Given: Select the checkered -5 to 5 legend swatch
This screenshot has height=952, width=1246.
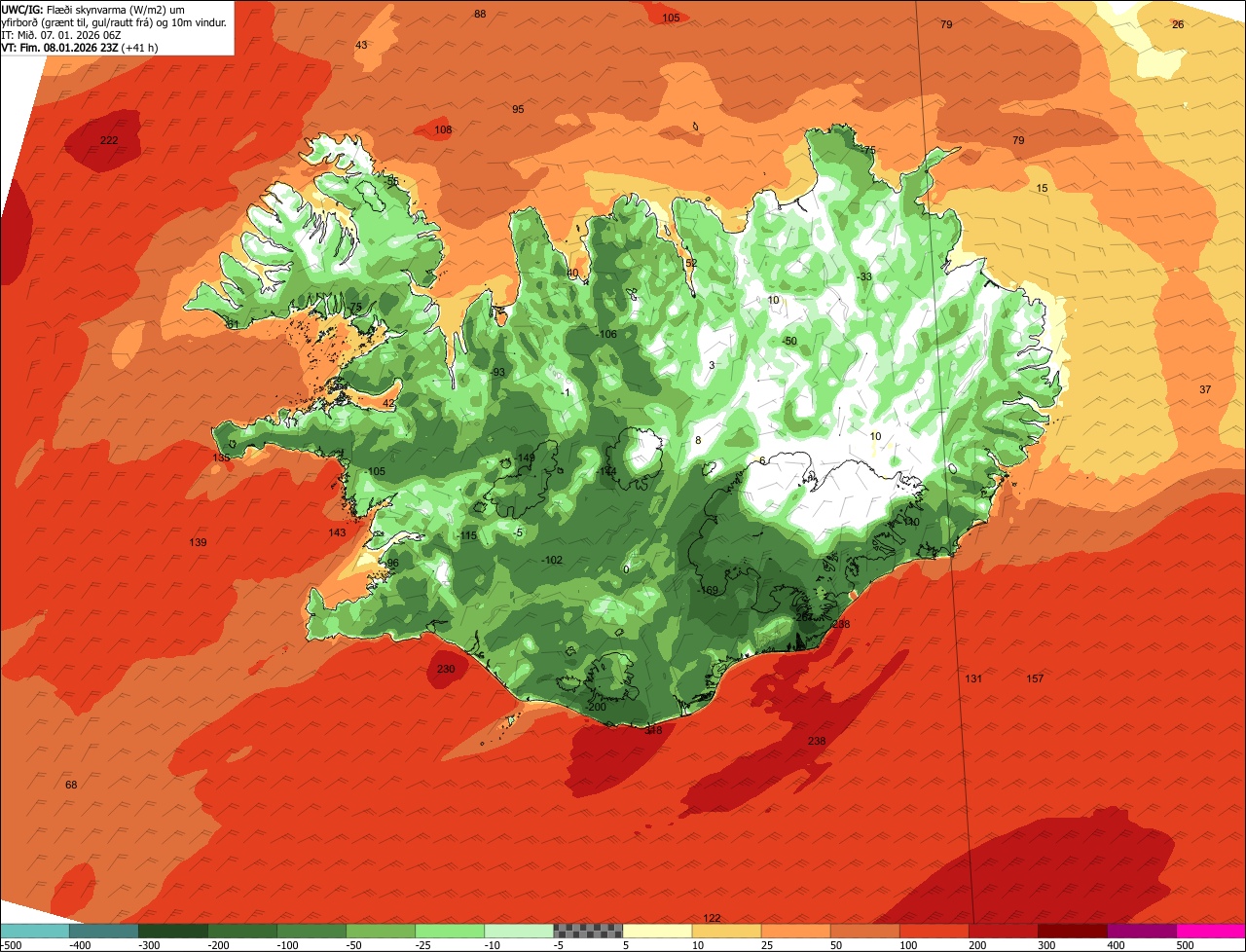Looking at the screenshot, I should (588, 931).
